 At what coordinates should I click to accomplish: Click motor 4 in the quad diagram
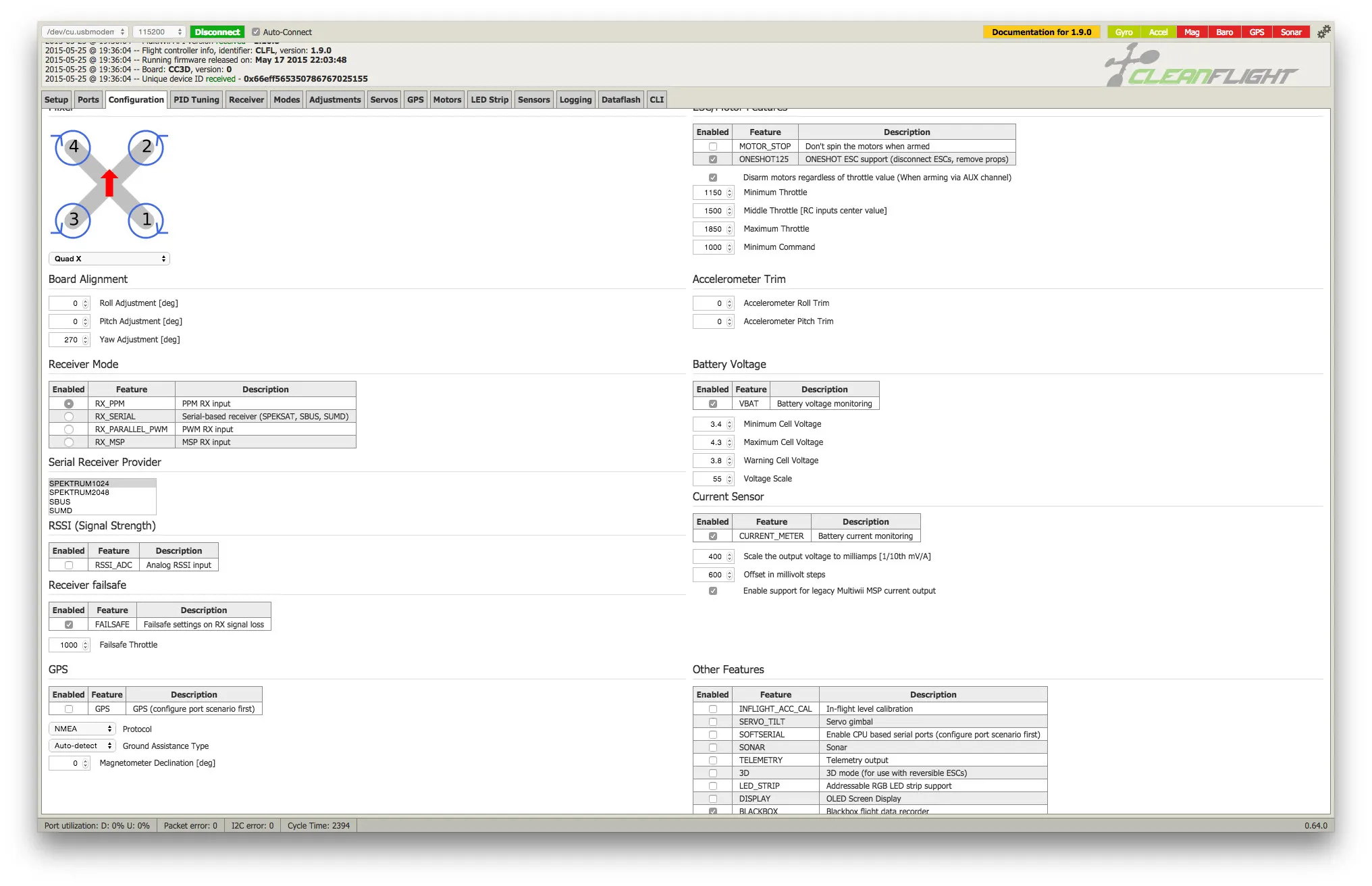pos(74,147)
